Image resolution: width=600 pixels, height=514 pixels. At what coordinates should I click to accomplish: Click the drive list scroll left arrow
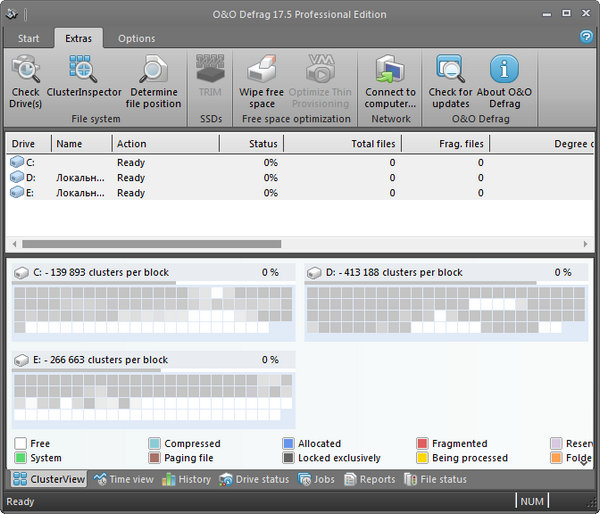click(15, 244)
